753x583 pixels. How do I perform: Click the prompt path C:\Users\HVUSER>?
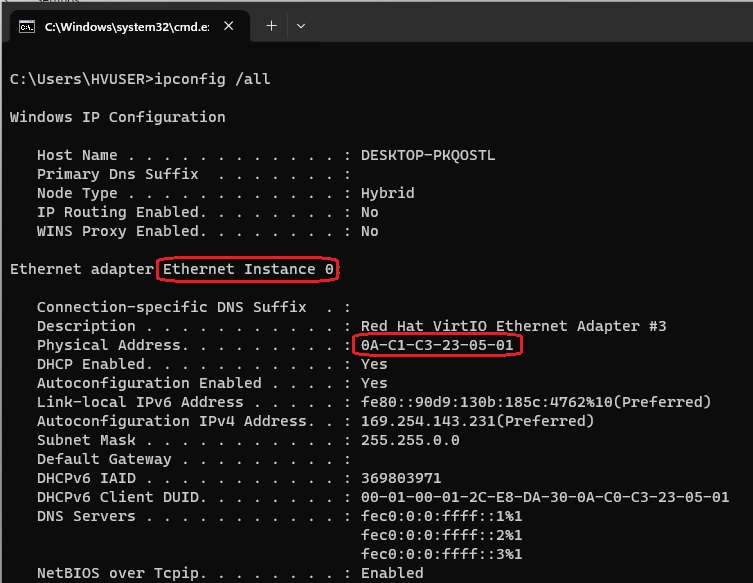click(x=82, y=79)
